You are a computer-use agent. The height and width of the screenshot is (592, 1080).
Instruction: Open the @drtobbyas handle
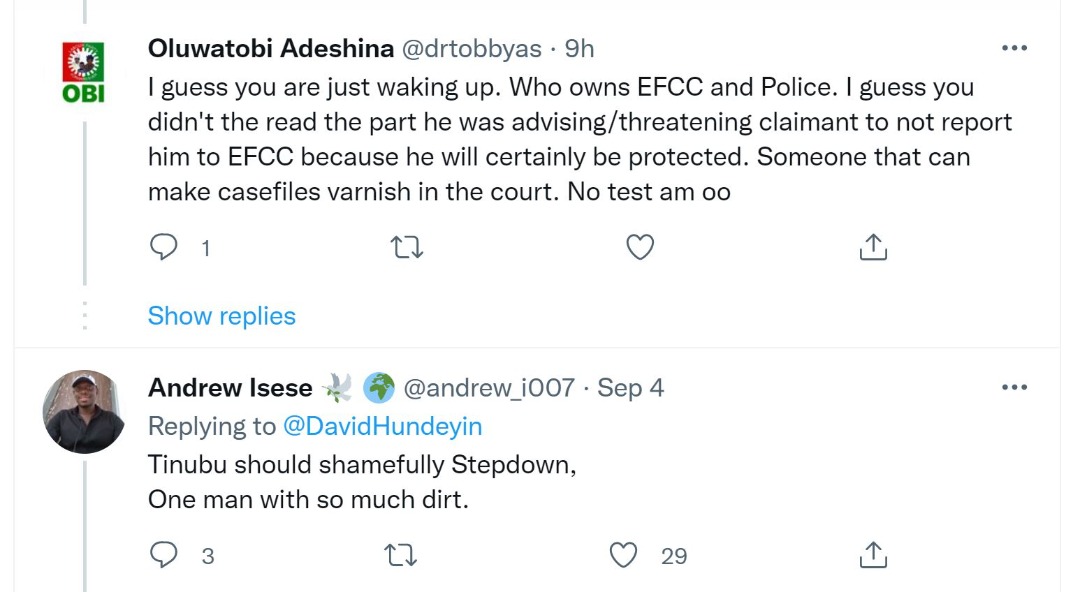(471, 48)
